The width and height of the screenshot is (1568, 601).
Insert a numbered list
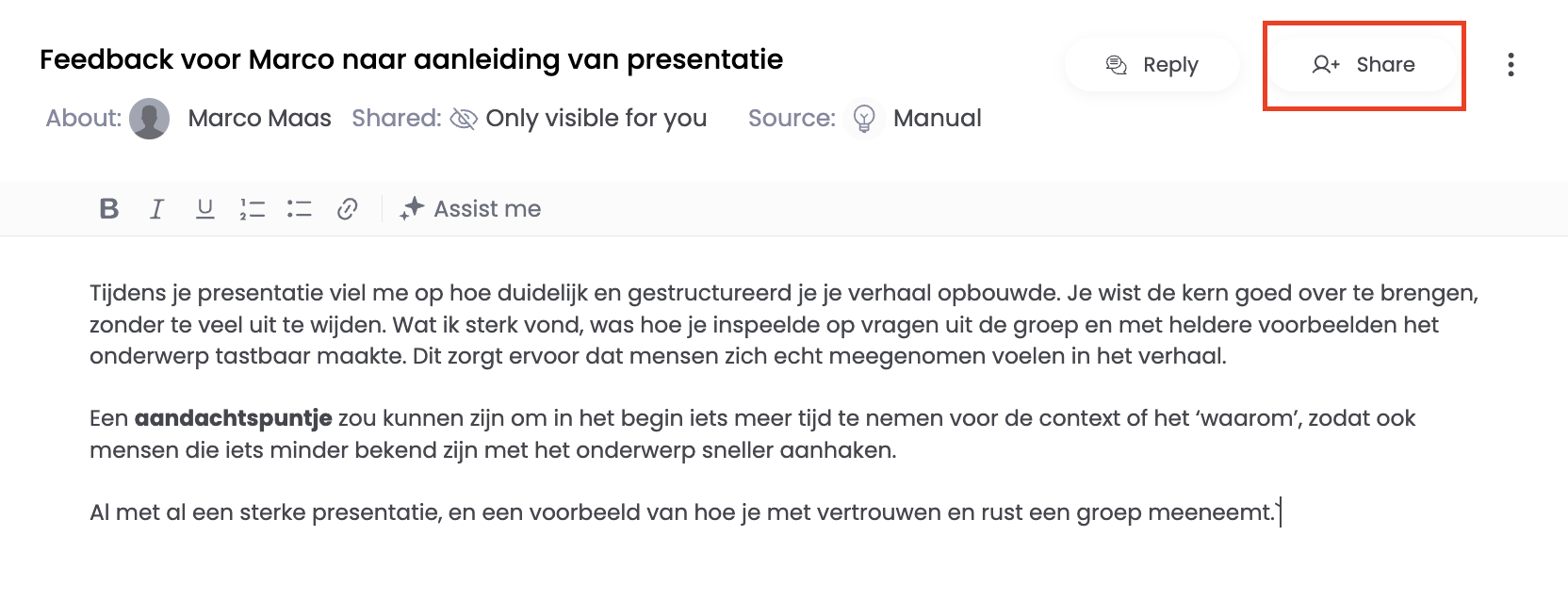click(253, 208)
